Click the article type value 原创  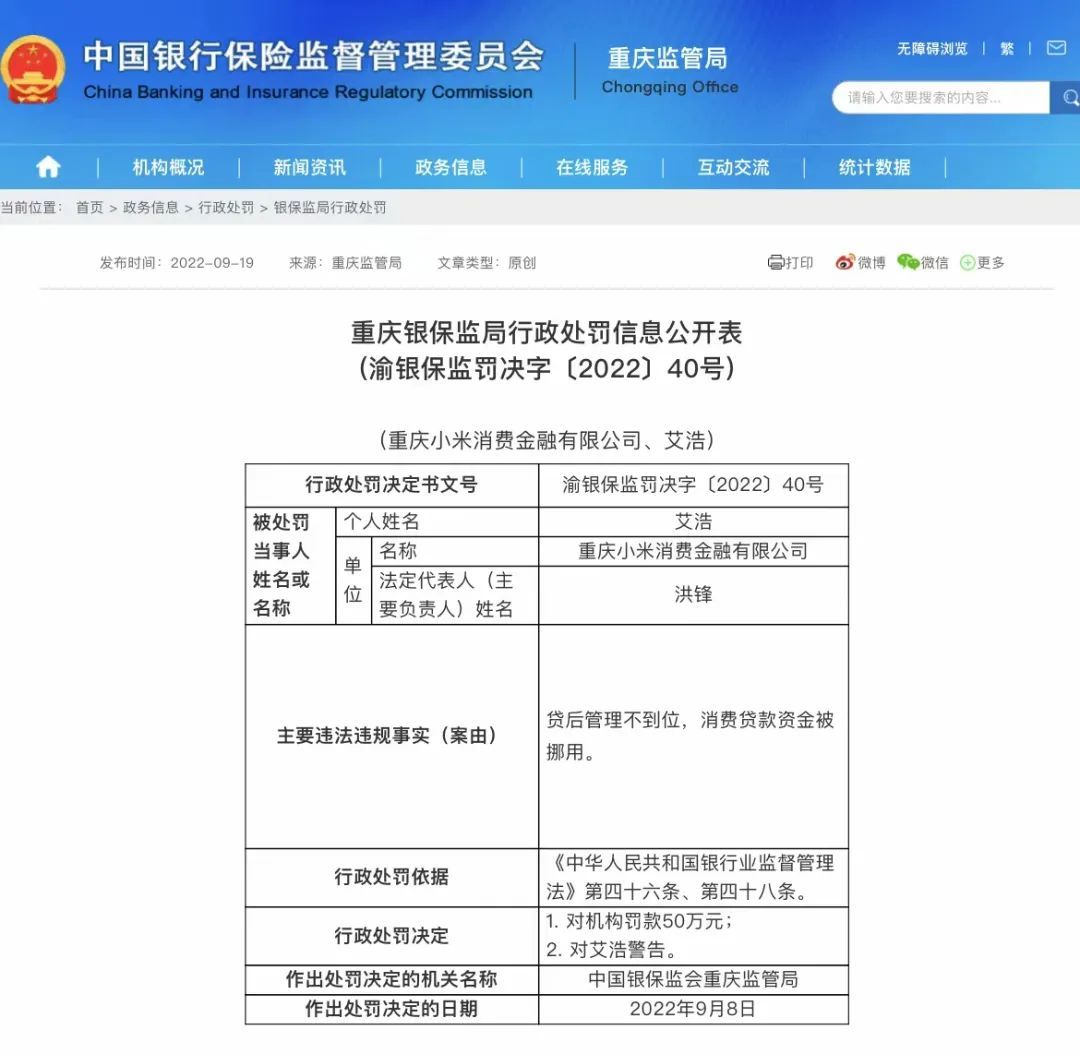522,262
